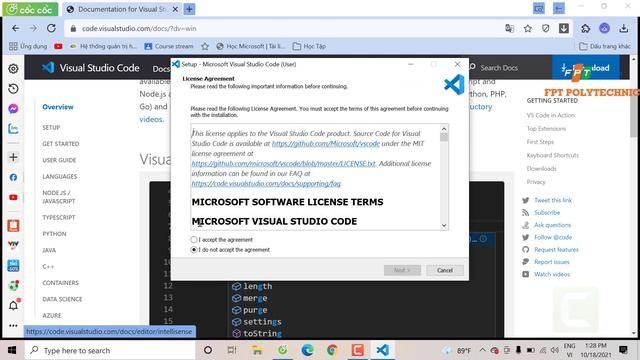Viewport: 640px width, 360px height.
Task: Open Microsoft Edge on the taskbar
Action: 307,350
